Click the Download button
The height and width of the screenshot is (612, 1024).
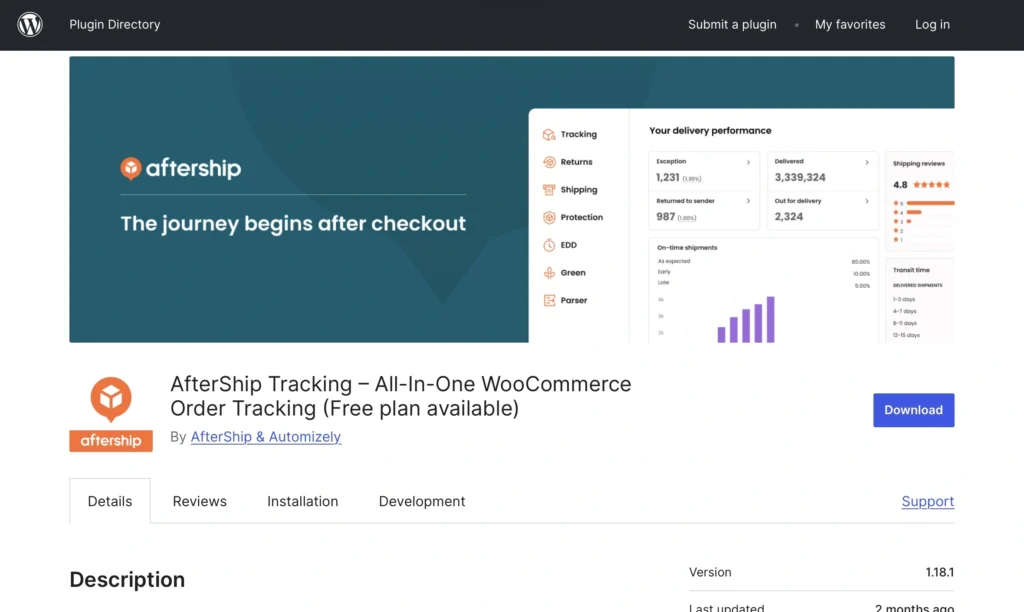pyautogui.click(x=913, y=410)
